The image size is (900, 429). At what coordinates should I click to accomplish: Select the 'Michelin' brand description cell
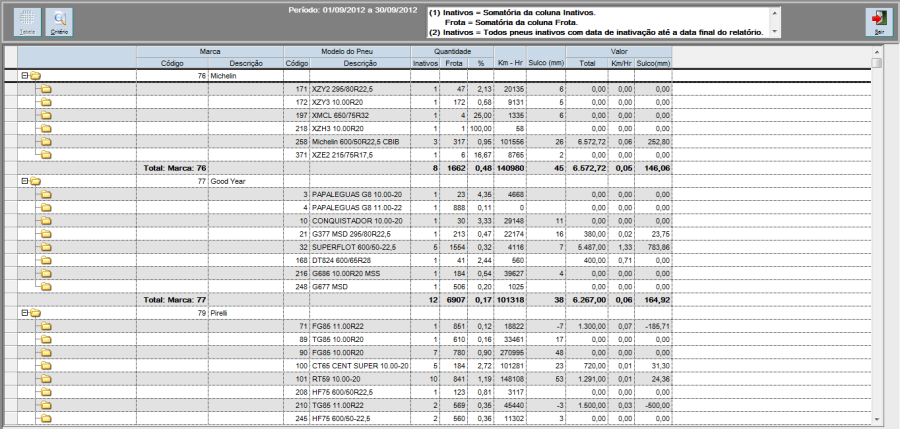point(246,76)
